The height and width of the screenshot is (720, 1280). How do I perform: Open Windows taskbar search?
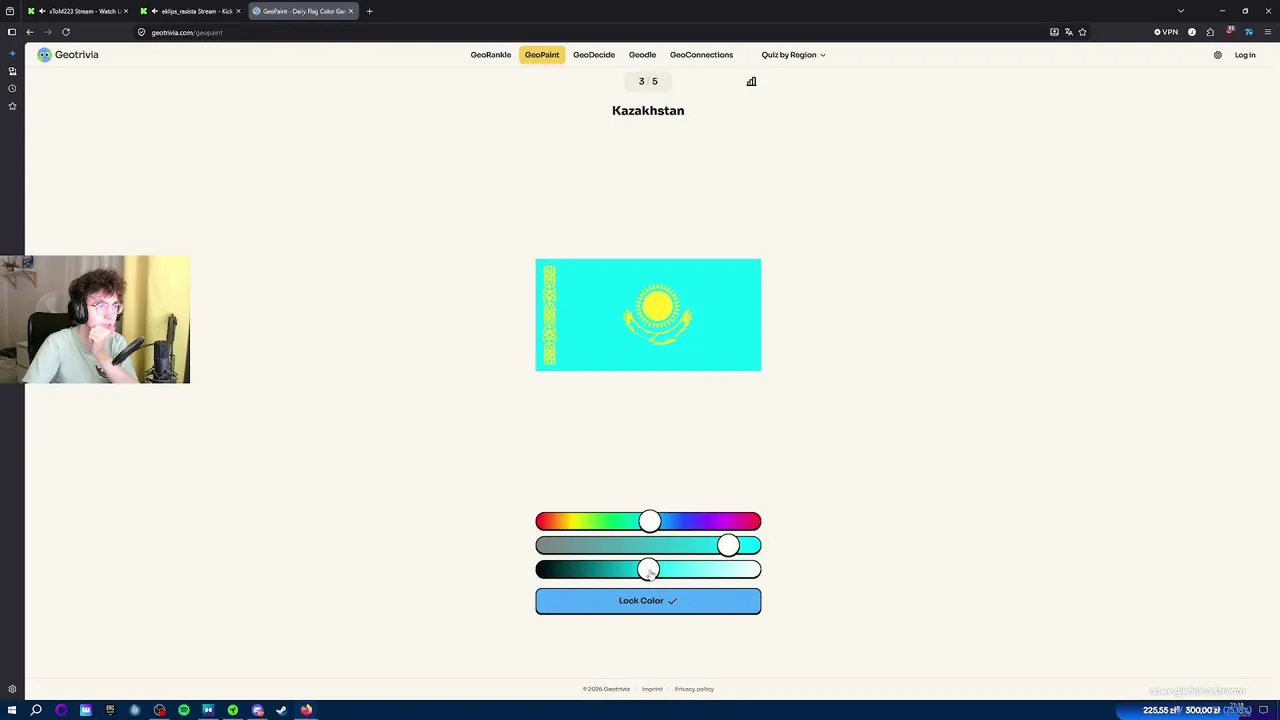(x=36, y=710)
